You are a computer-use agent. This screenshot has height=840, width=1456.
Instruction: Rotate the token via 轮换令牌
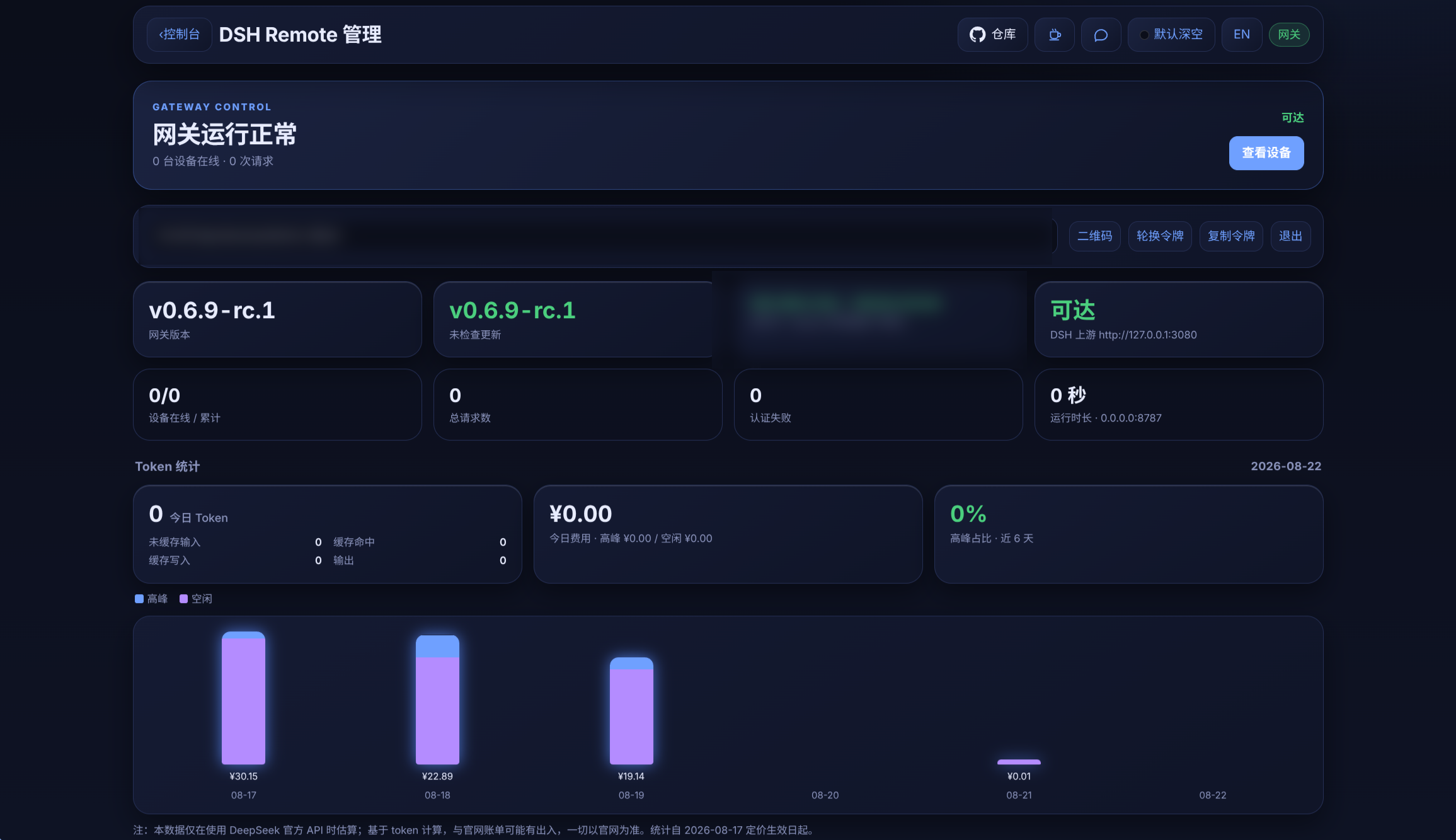coord(1160,236)
